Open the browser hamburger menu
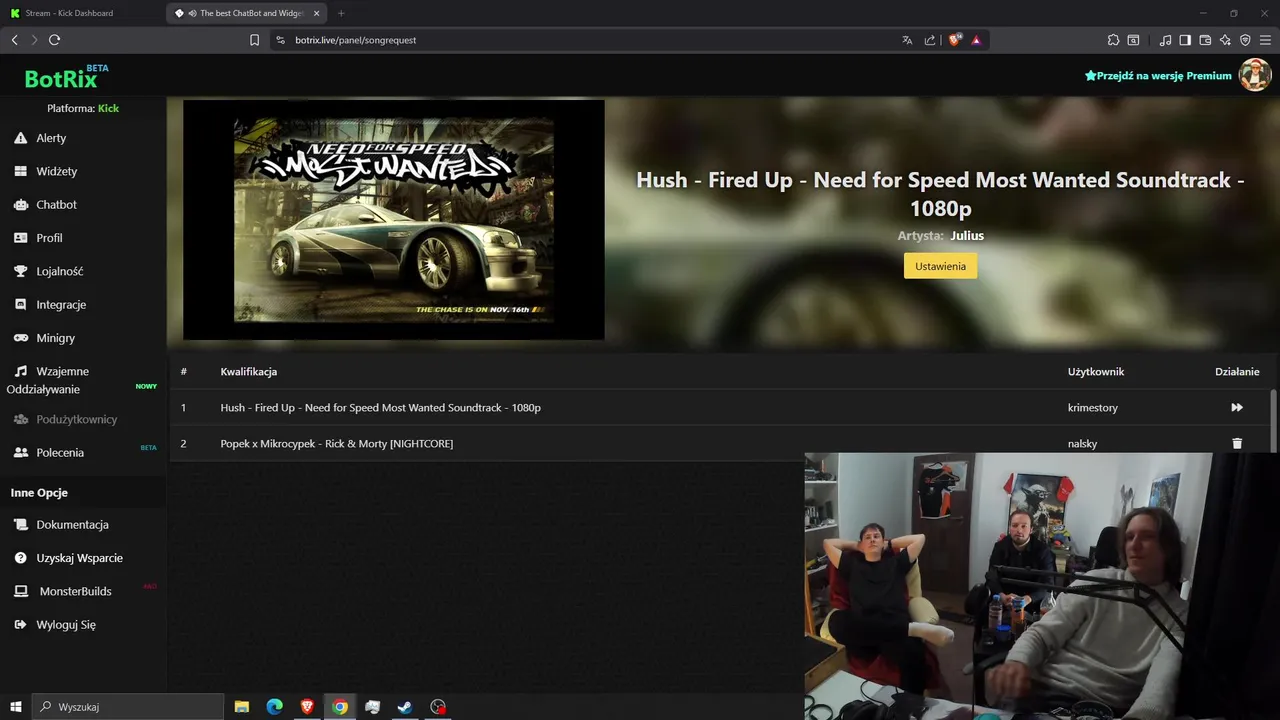The image size is (1280, 720). coord(1266,40)
